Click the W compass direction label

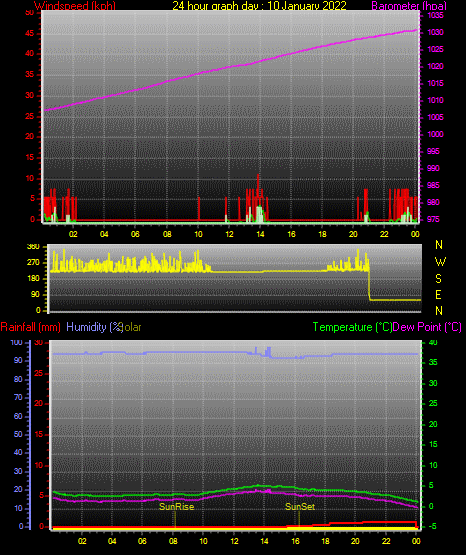(x=440, y=262)
